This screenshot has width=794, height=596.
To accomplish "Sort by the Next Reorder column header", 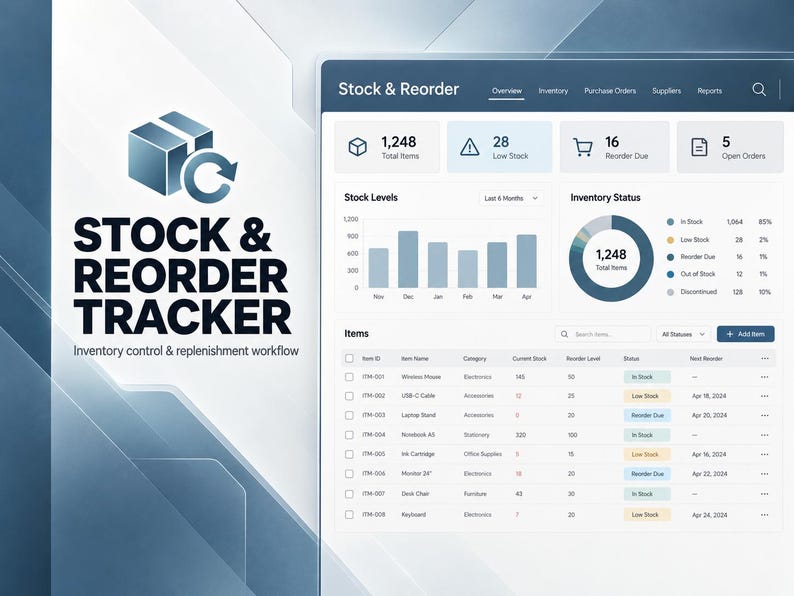I will click(706, 359).
